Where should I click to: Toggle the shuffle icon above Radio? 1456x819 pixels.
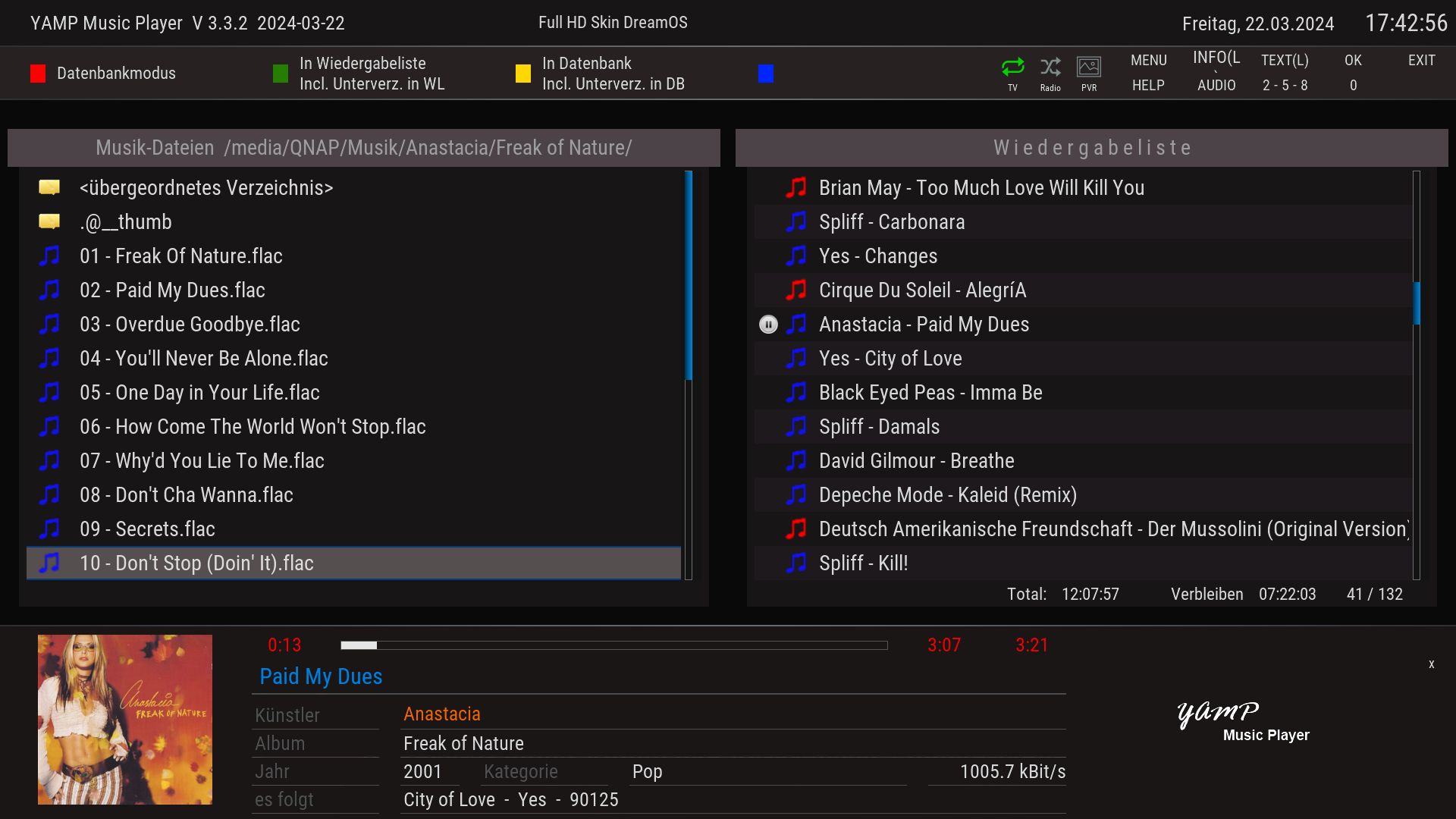[1050, 67]
